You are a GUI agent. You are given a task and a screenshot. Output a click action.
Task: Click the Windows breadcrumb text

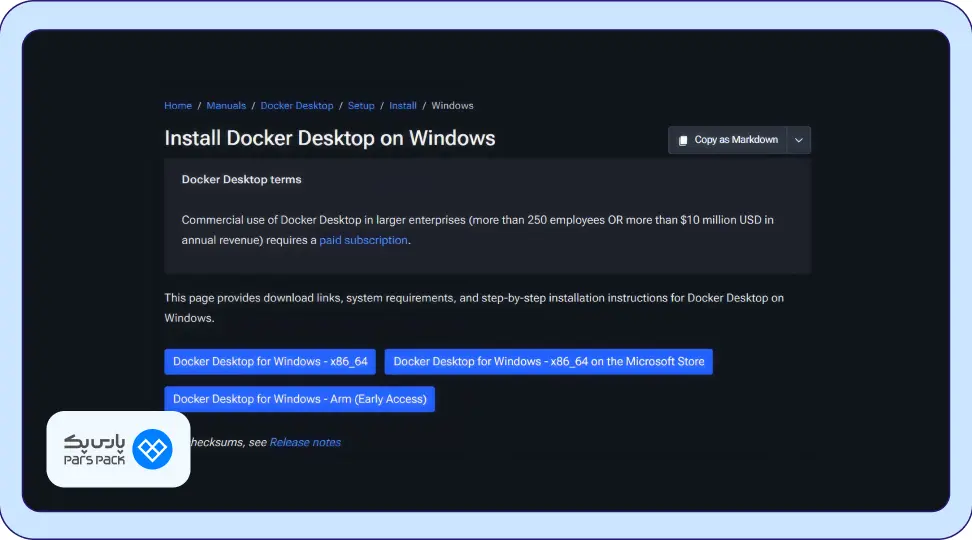453,106
